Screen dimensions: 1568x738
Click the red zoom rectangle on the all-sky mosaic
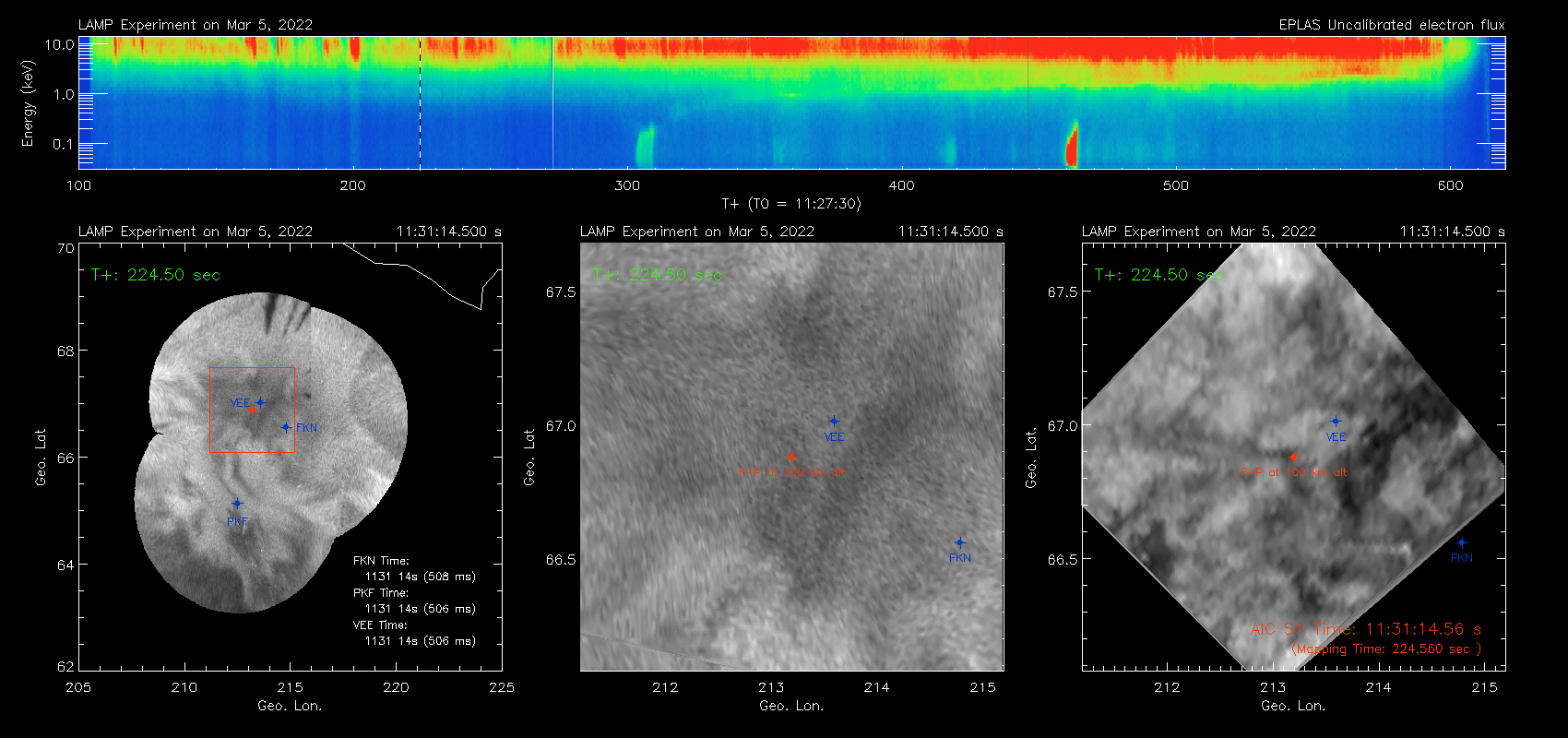252,410
